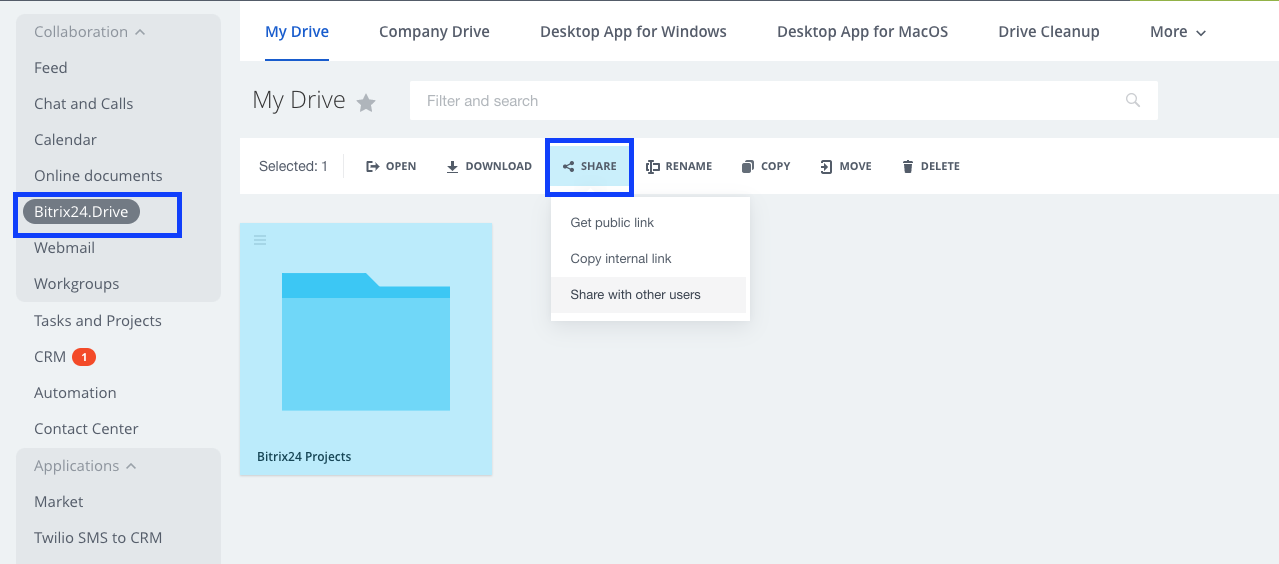Open Twilio SMS to CRM

98,538
